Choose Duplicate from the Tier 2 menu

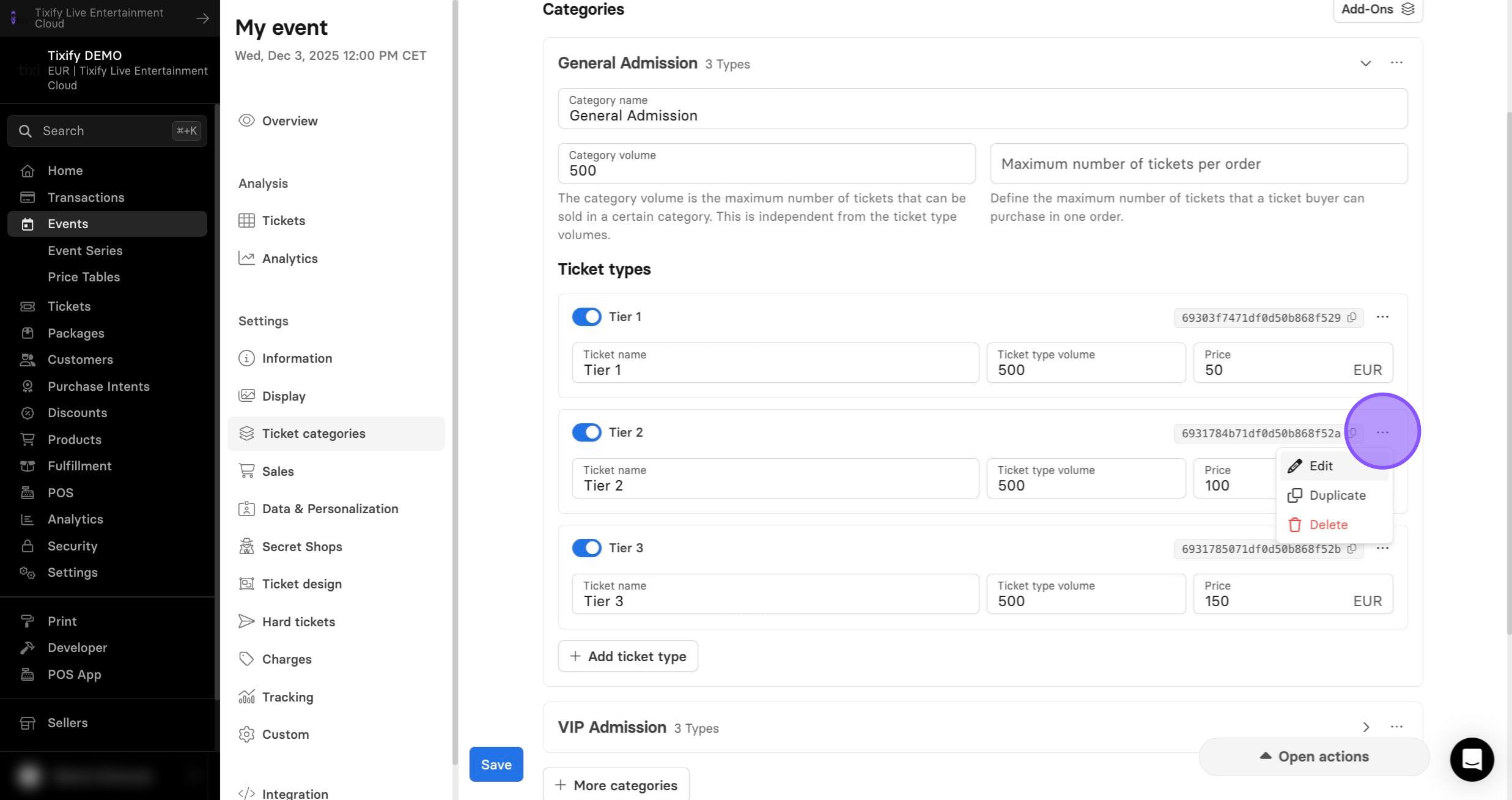tap(1334, 495)
